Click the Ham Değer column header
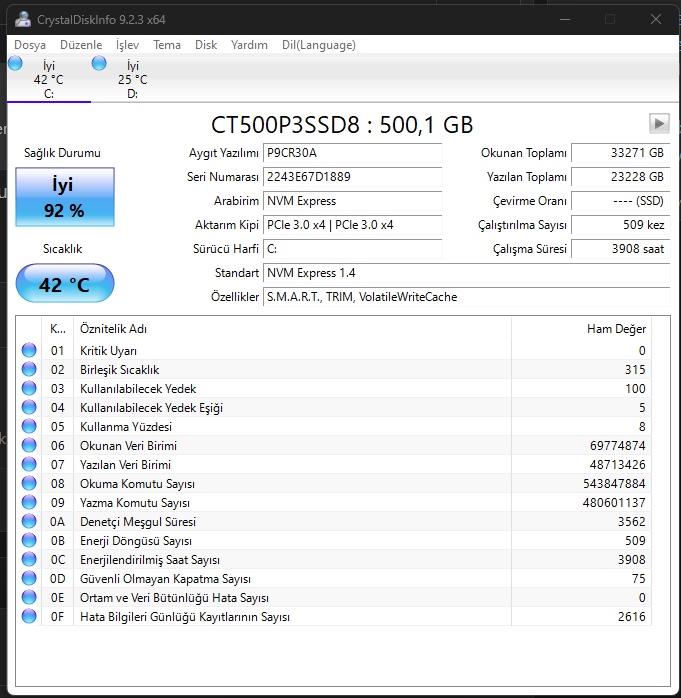The width and height of the screenshot is (681, 698). [581, 329]
